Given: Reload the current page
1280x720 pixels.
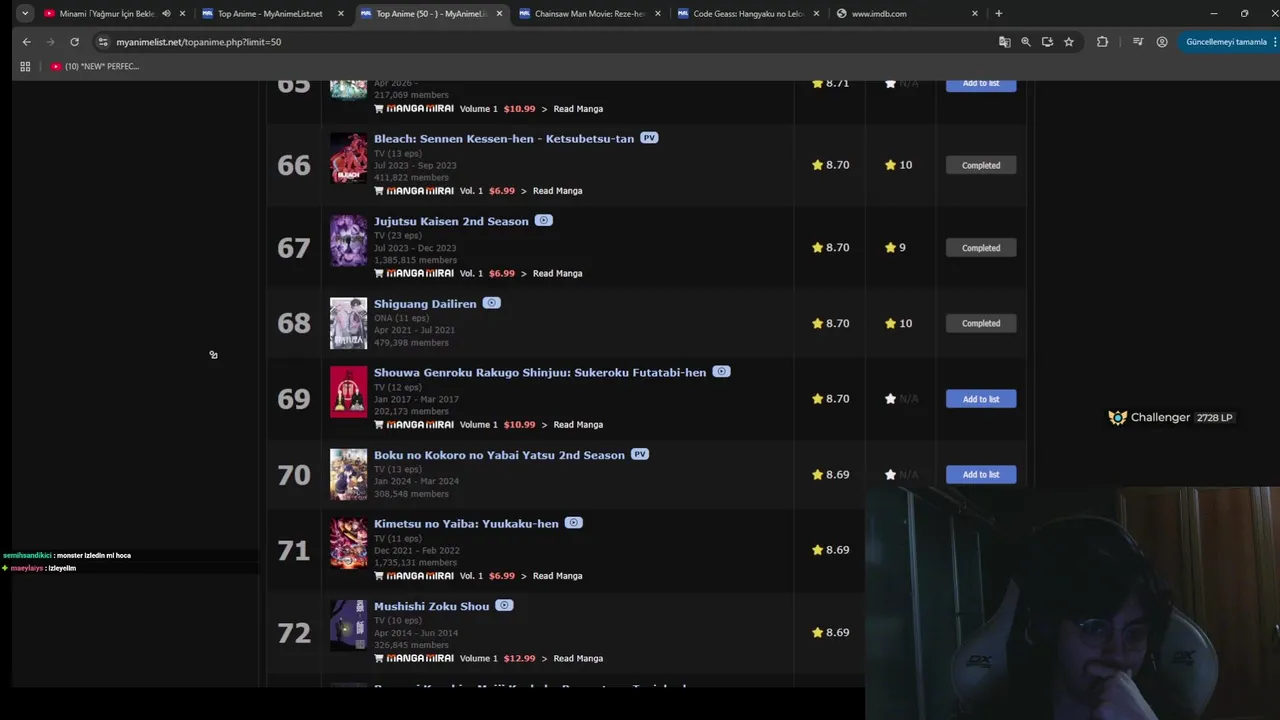Looking at the screenshot, I should (74, 42).
